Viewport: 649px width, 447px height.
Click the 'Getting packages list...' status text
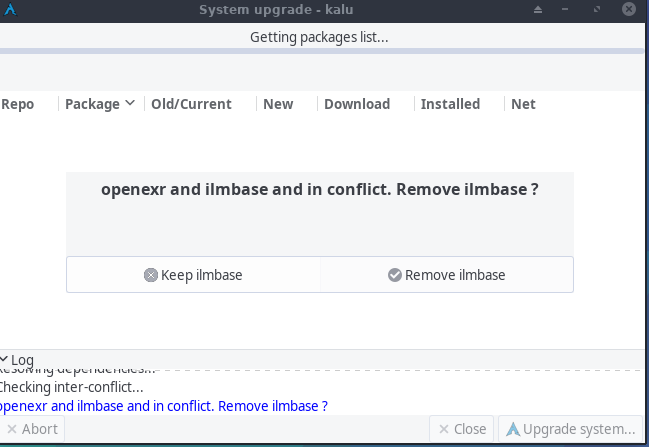319,37
